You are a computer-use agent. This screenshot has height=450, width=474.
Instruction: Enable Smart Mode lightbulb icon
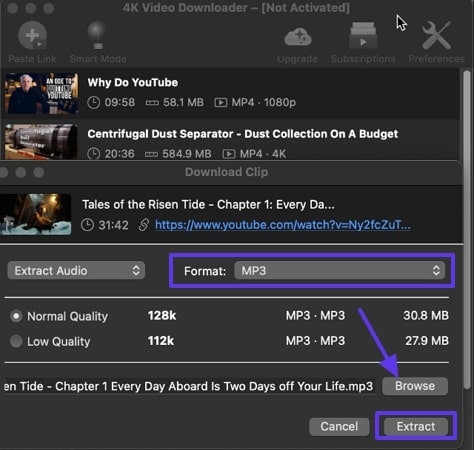[x=97, y=35]
